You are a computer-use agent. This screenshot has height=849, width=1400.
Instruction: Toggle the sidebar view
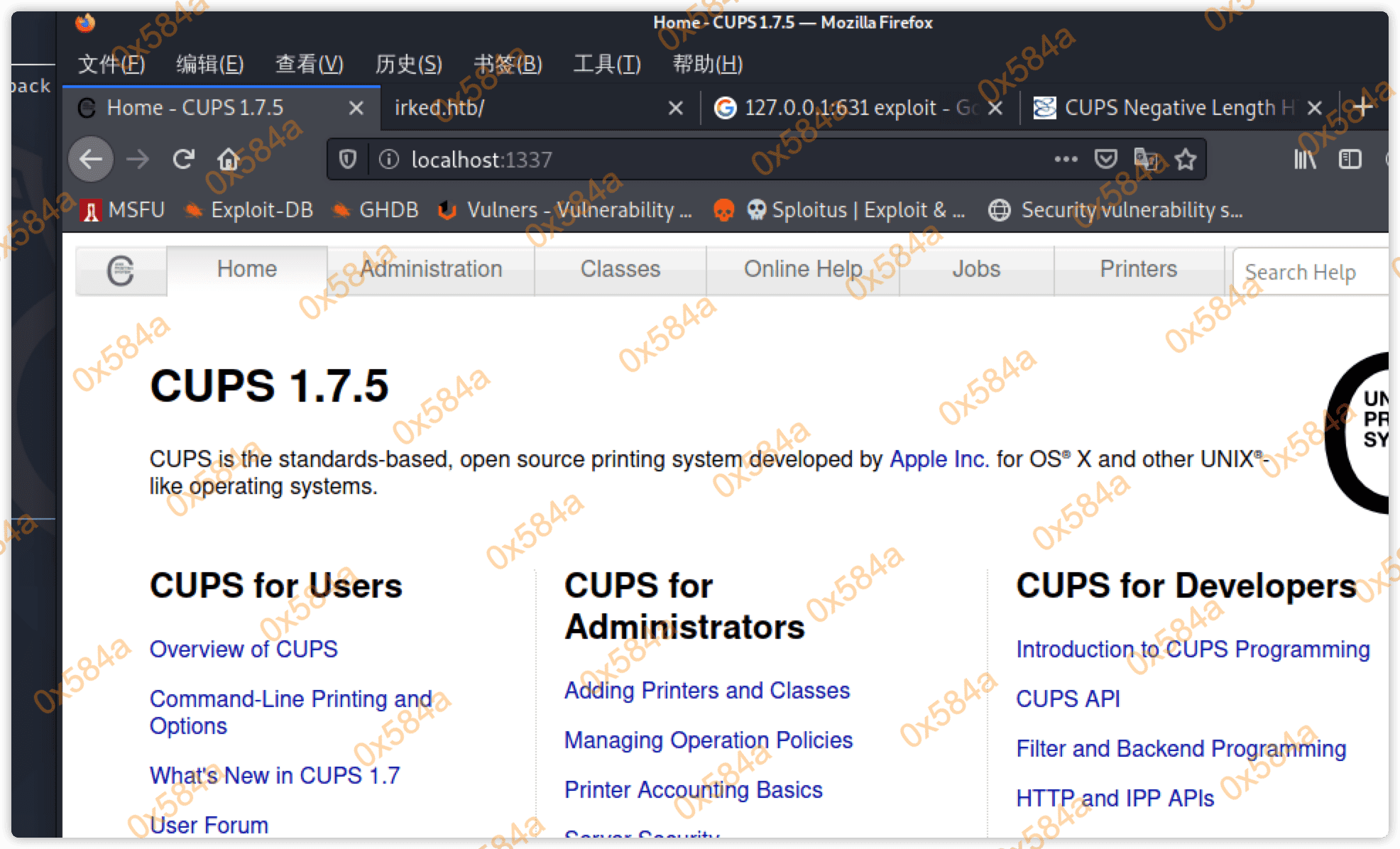[1349, 159]
